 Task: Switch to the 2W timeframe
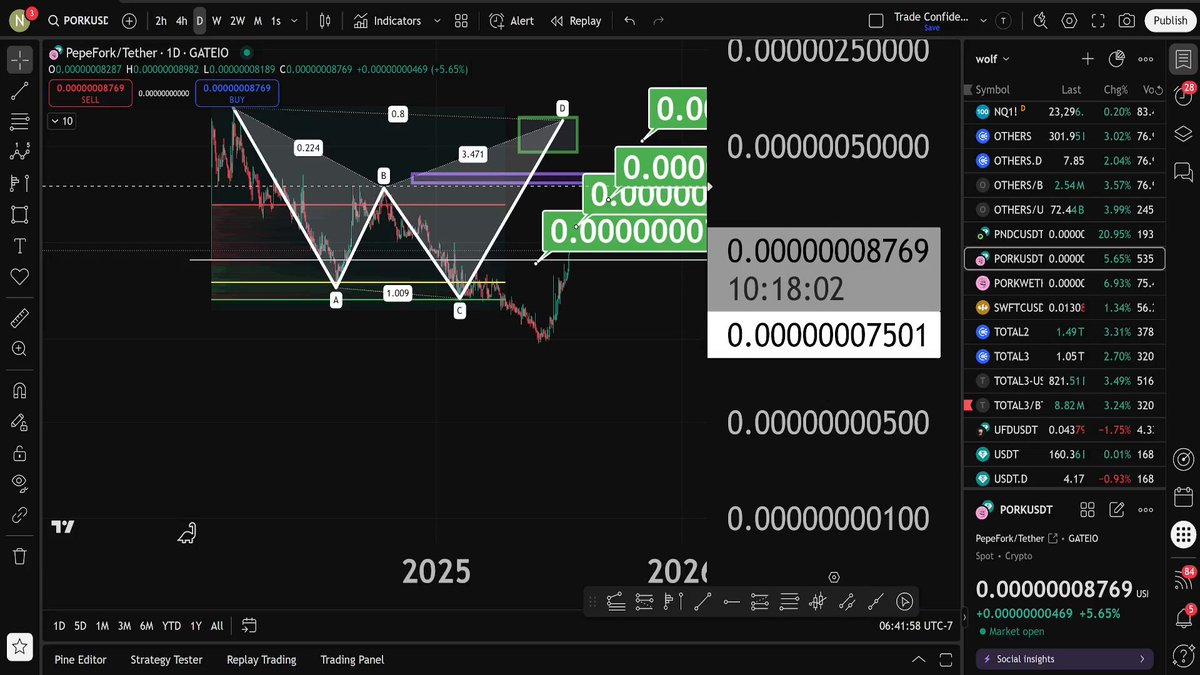coord(237,21)
